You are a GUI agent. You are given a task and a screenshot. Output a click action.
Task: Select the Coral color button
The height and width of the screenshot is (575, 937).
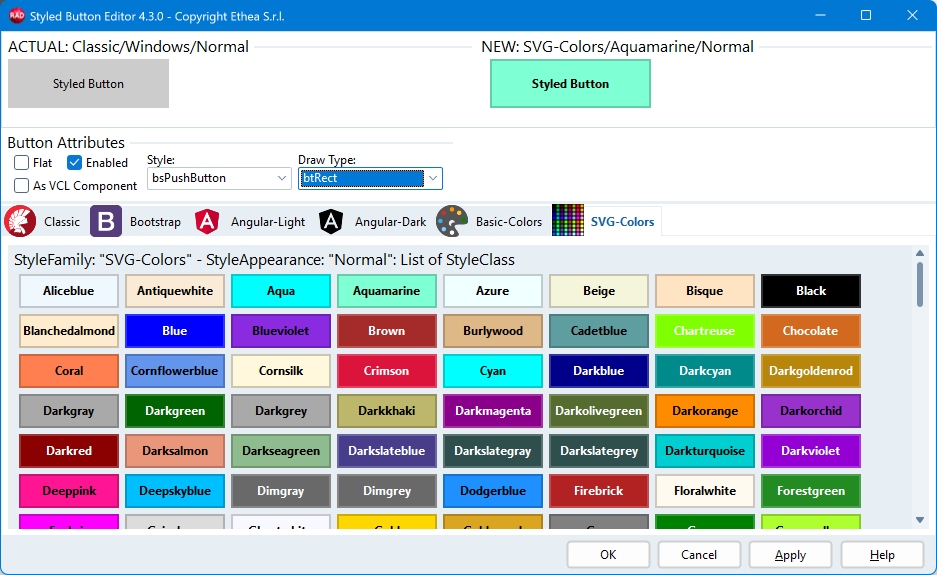pos(69,371)
